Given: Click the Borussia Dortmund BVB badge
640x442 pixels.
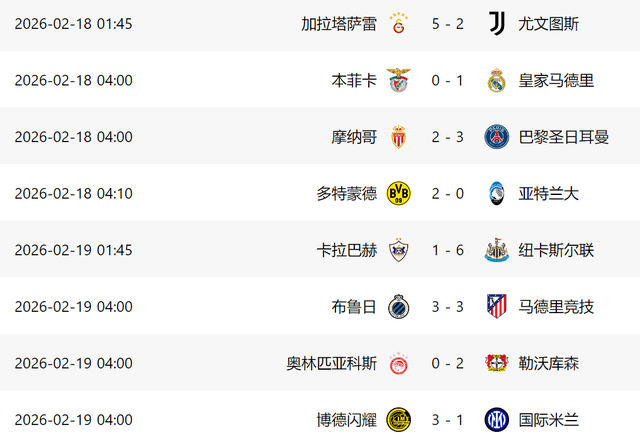Looking at the screenshot, I should point(398,194).
